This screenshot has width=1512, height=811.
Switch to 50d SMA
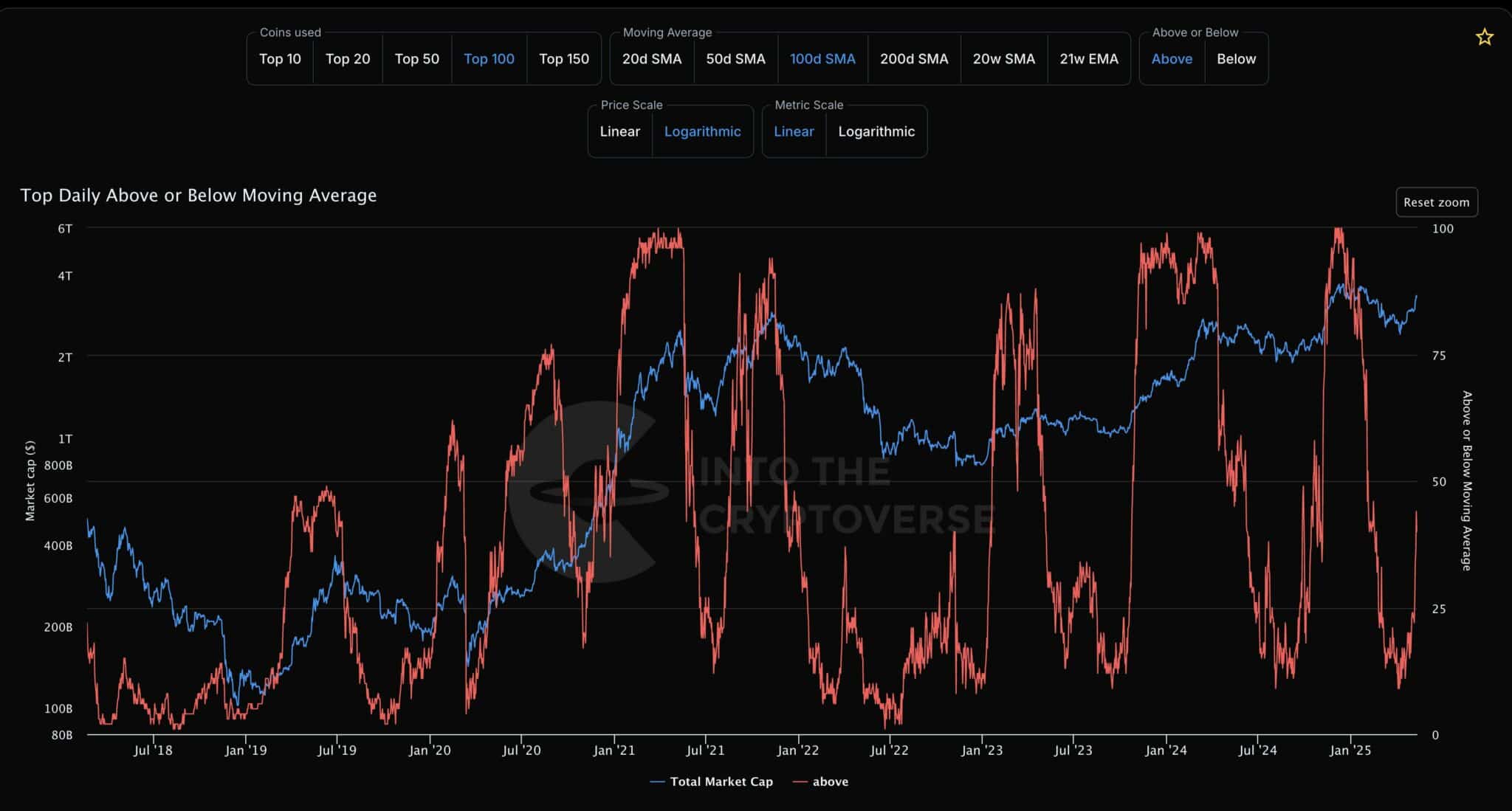pyautogui.click(x=735, y=59)
